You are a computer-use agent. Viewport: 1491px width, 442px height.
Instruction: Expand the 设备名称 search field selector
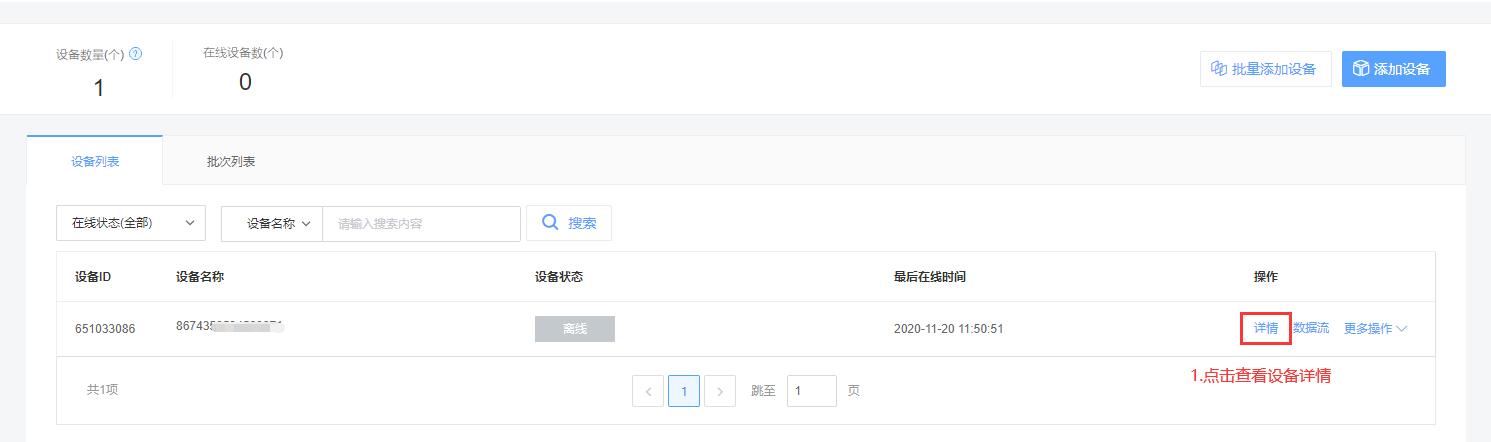[272, 224]
